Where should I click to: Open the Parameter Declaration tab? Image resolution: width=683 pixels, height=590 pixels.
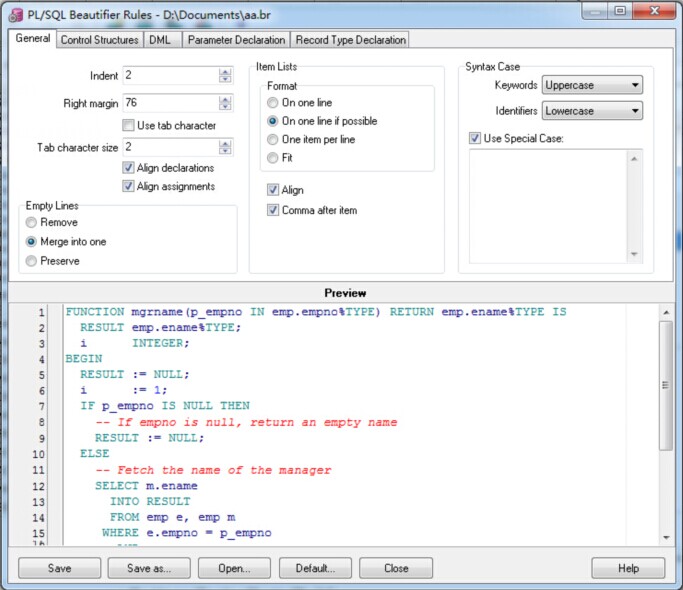click(x=236, y=40)
